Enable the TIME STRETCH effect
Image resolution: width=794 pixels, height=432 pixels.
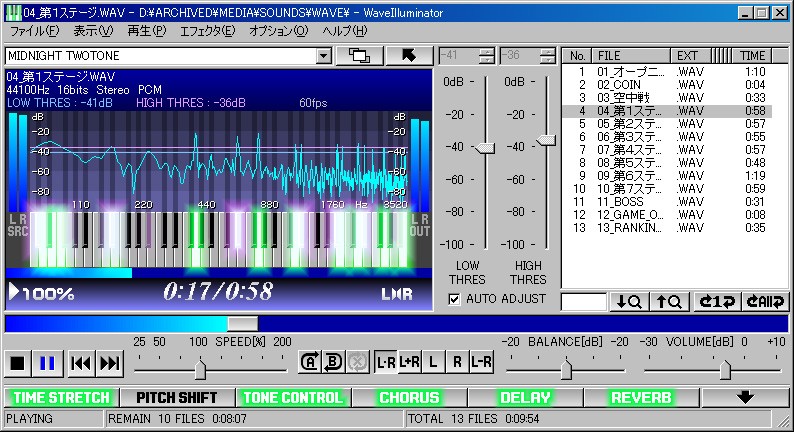(x=61, y=397)
